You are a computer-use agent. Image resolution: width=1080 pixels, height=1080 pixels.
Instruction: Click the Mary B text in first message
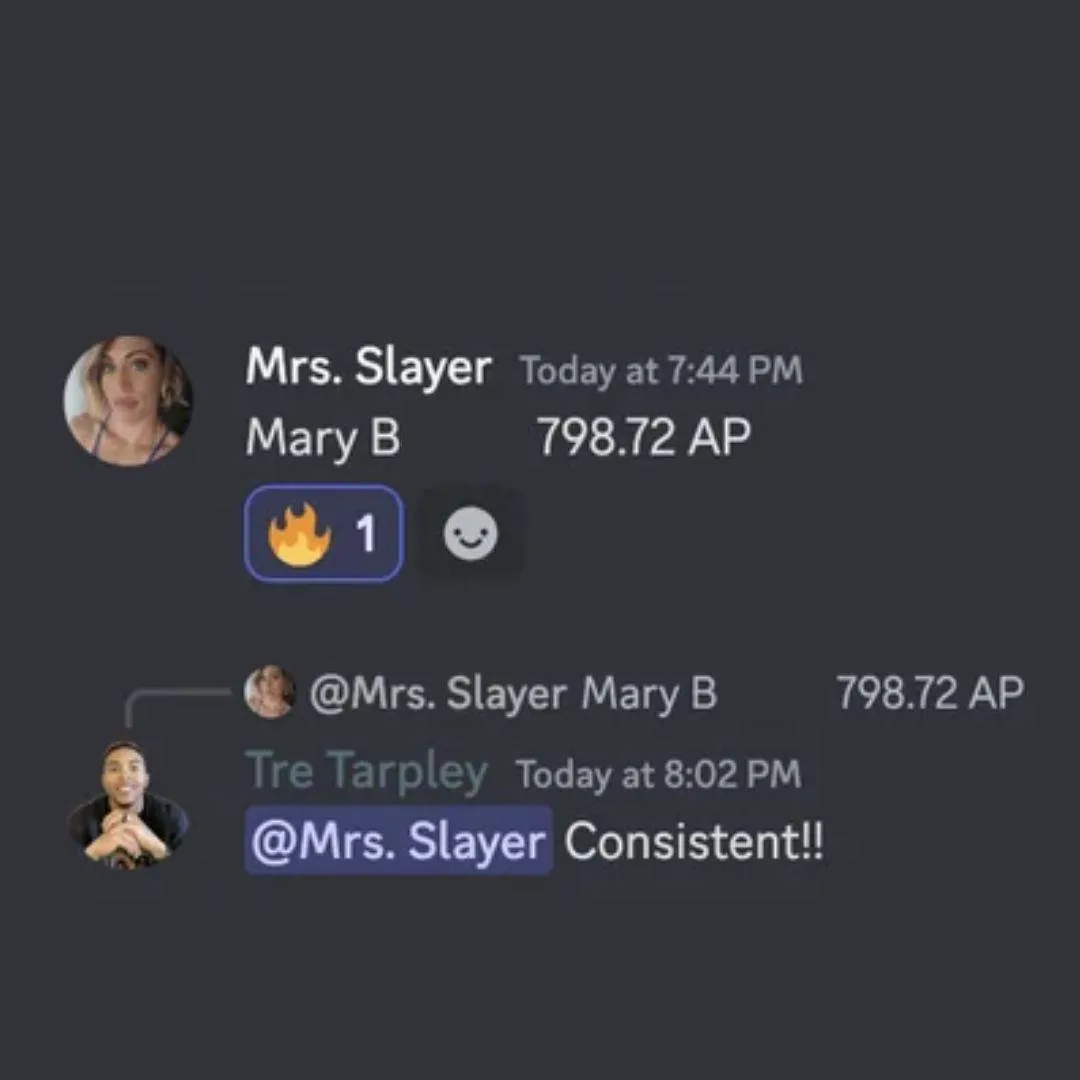322,438
